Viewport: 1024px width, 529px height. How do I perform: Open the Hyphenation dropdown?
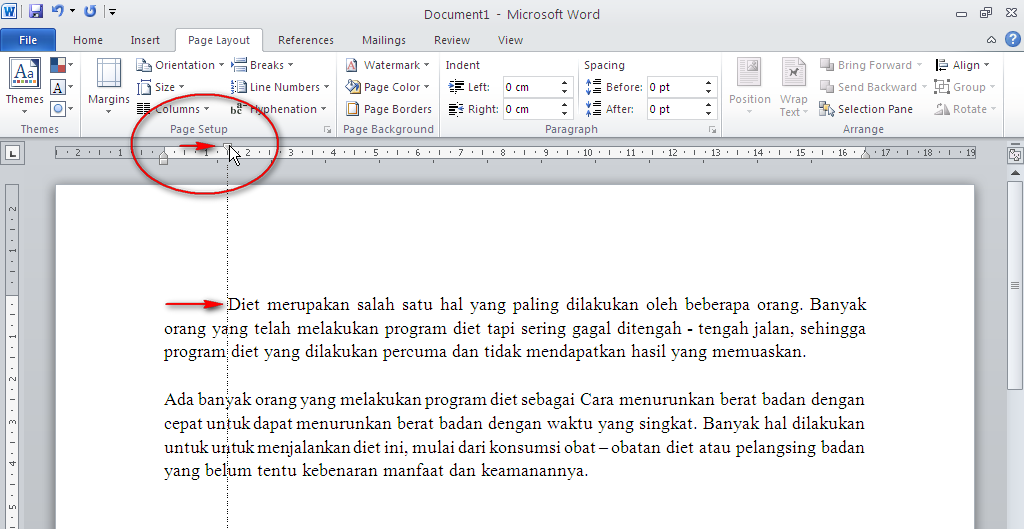(x=279, y=109)
